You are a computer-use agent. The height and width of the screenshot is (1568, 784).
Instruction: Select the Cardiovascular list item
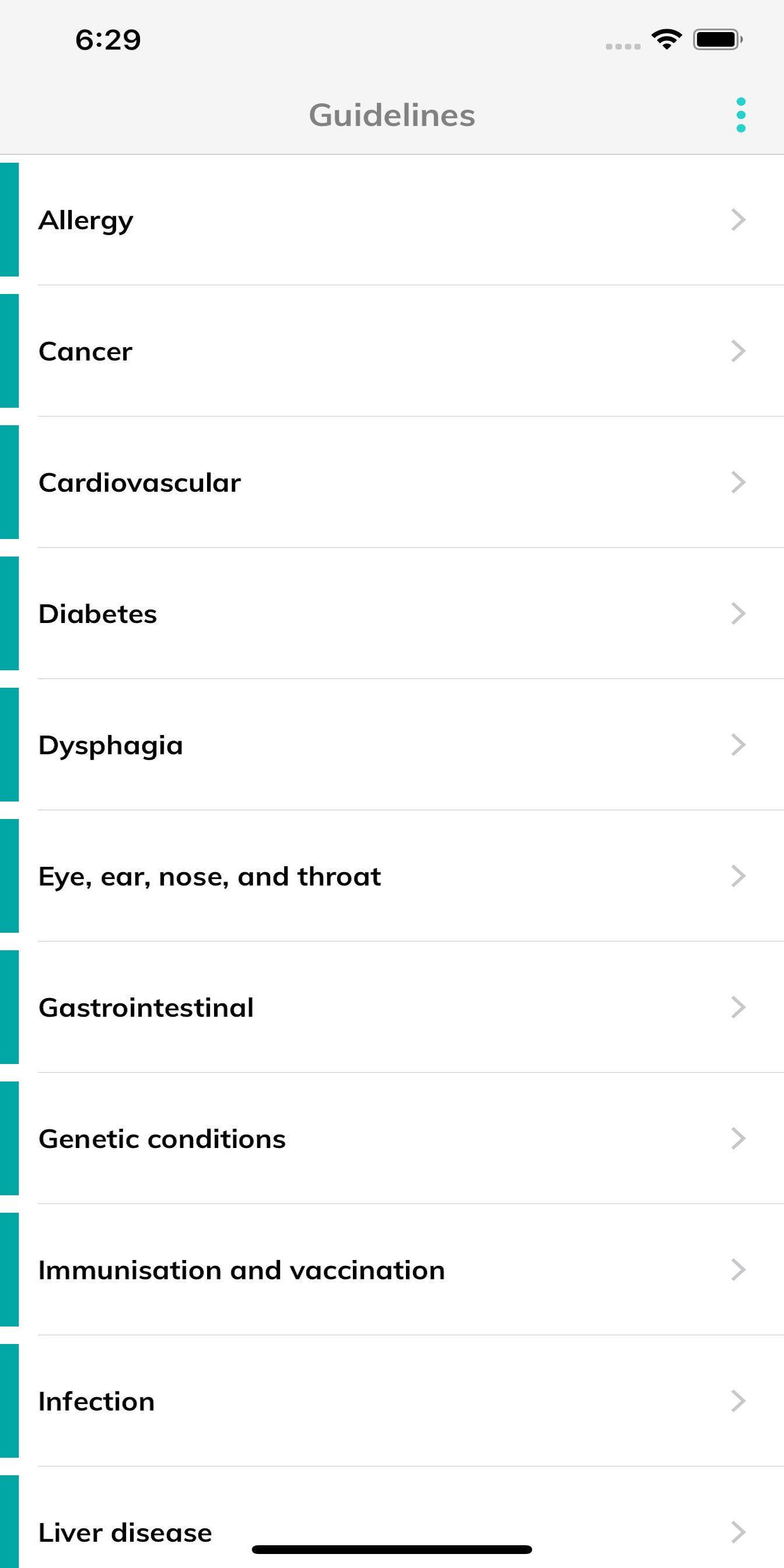(140, 482)
